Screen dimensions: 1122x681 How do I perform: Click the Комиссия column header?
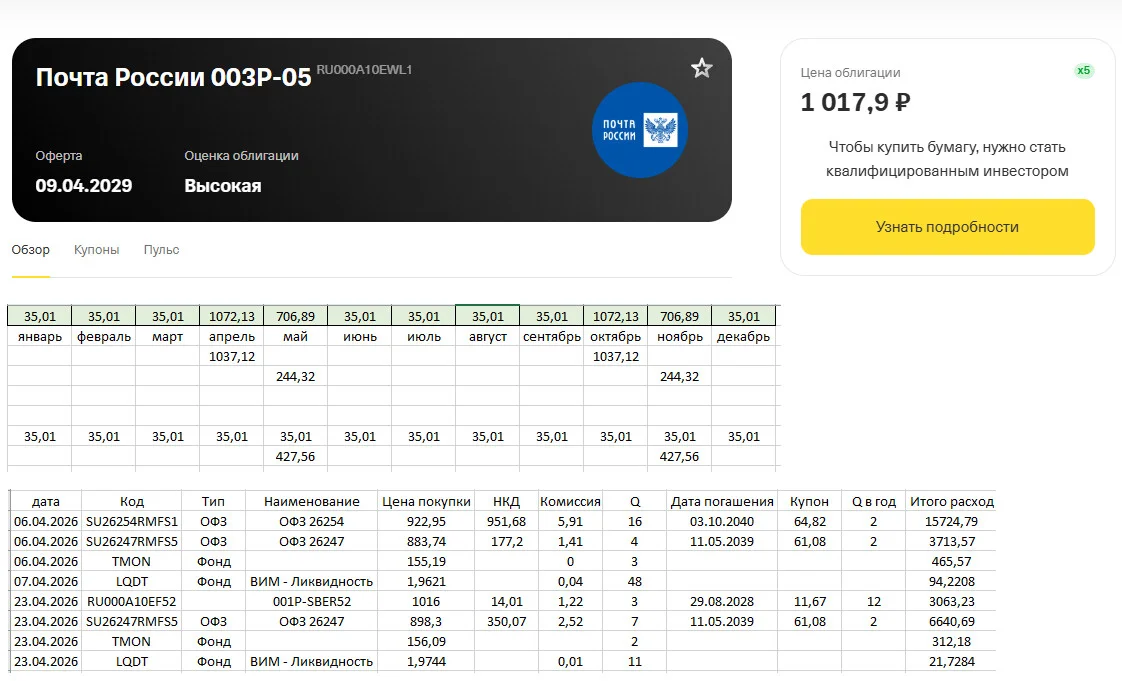[x=570, y=501]
